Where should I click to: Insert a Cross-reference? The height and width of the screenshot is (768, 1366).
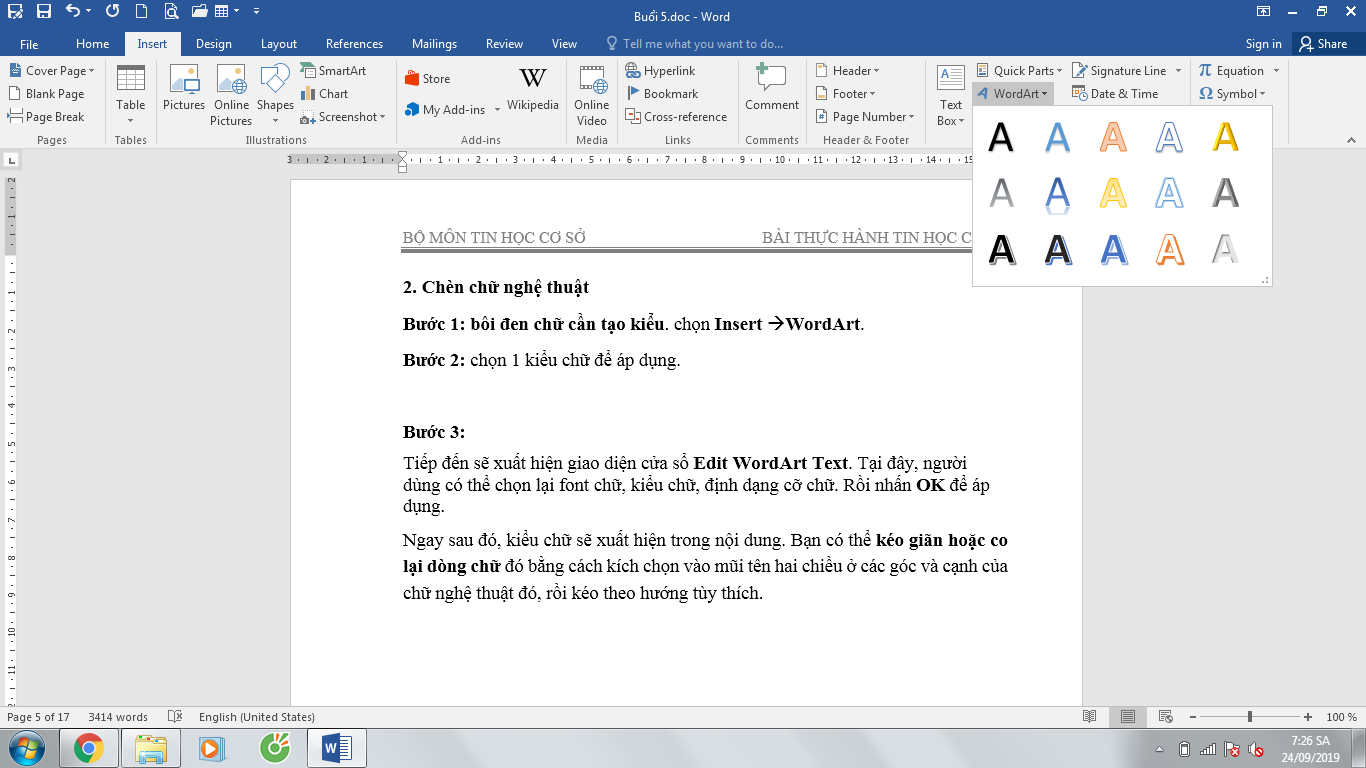click(677, 117)
